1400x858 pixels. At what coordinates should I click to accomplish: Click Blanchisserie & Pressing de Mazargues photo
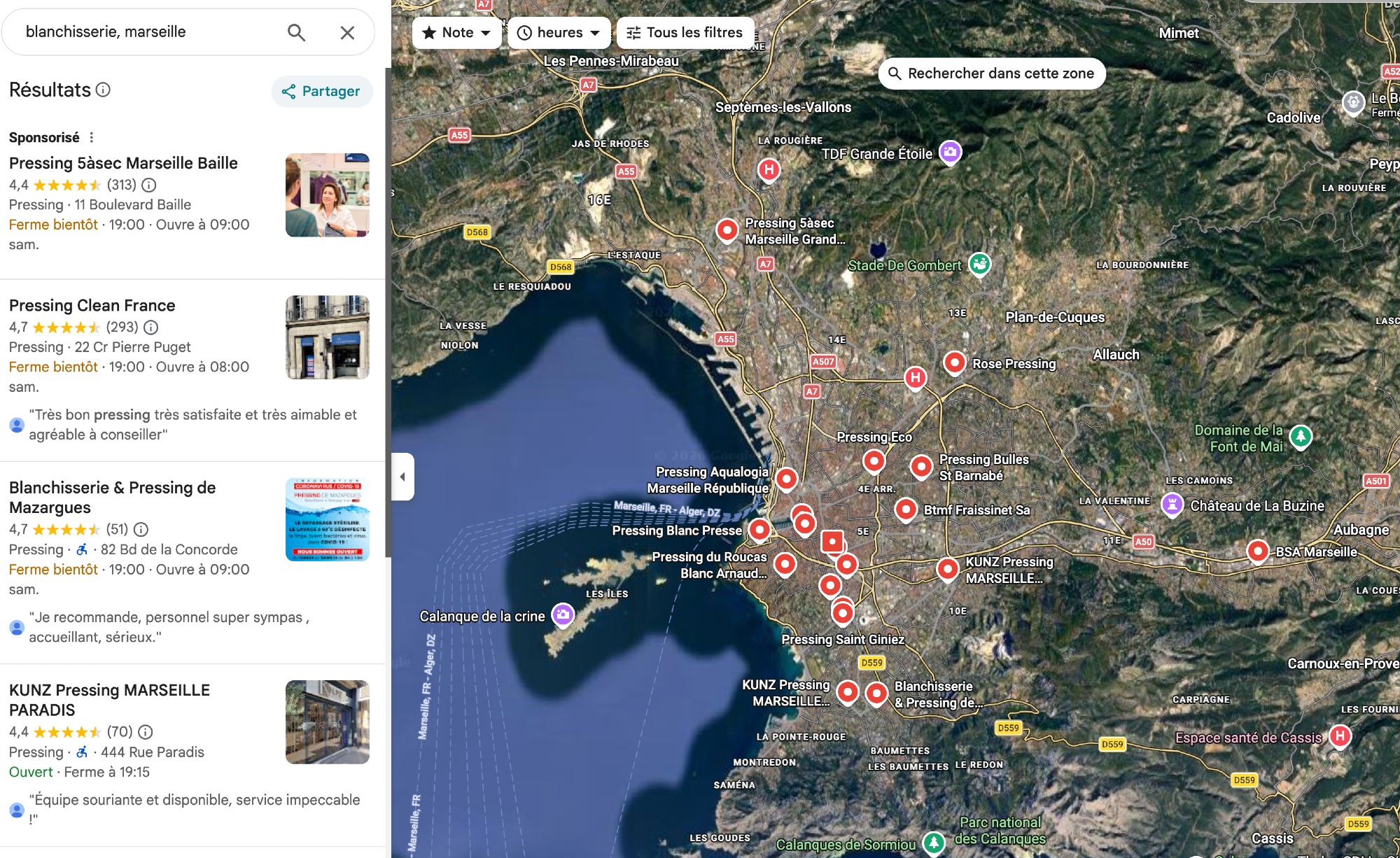tap(327, 519)
